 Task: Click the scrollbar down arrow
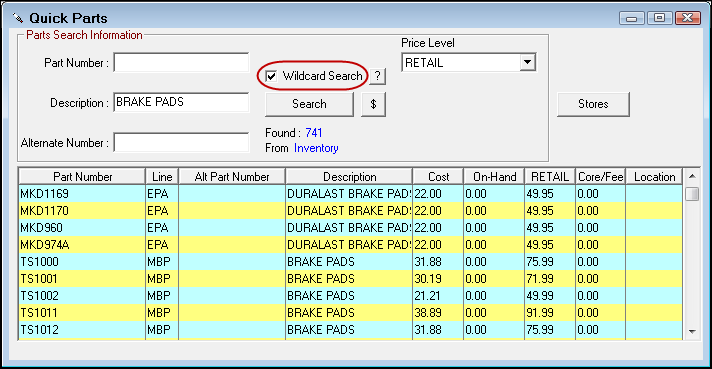pos(692,332)
